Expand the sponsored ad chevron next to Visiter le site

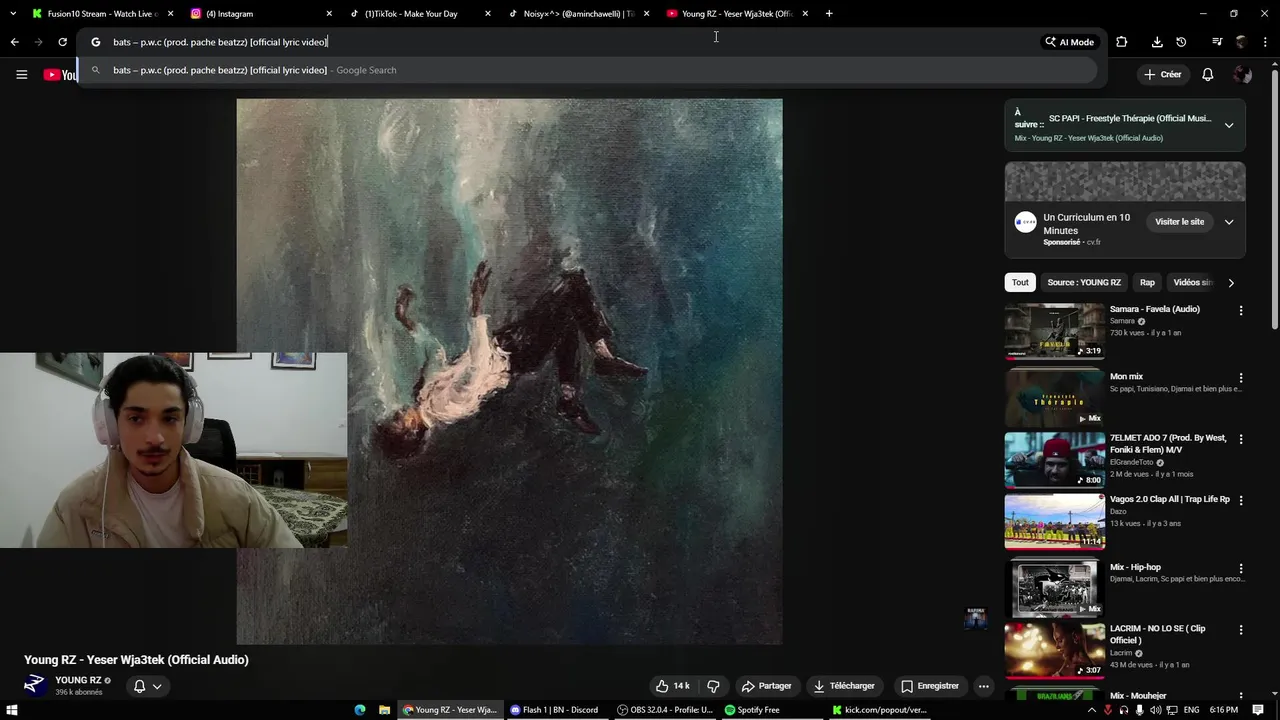[1229, 222]
